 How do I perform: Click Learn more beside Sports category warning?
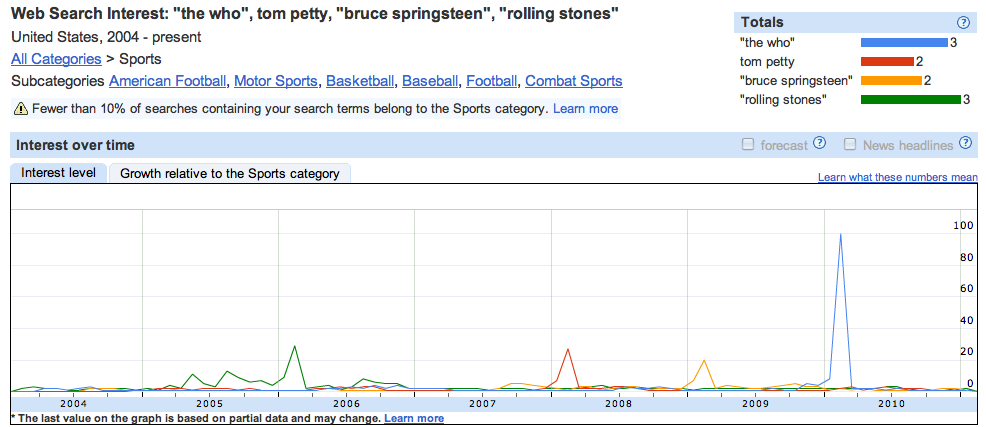point(585,108)
